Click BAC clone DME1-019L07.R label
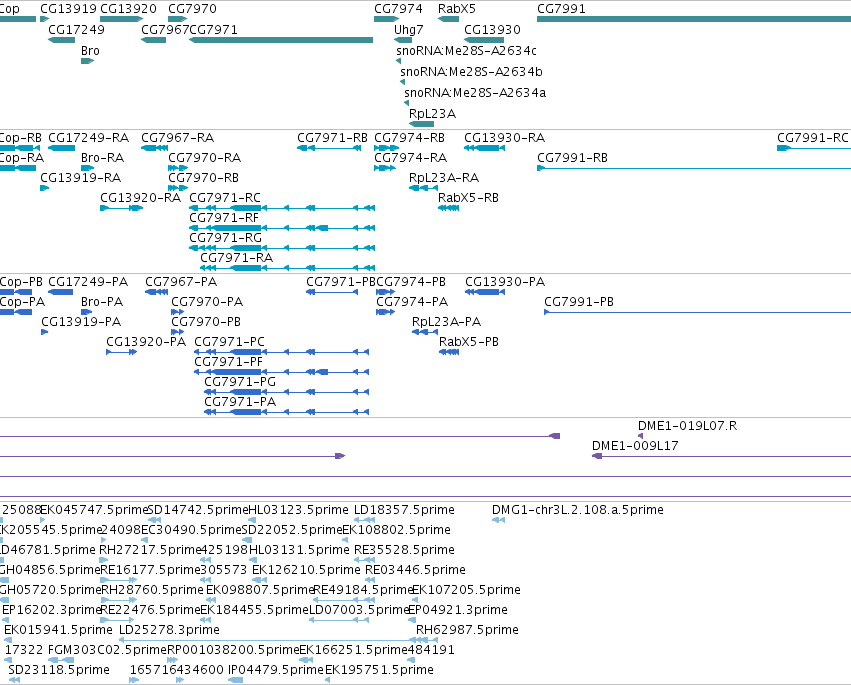The height and width of the screenshot is (685, 851). click(x=687, y=426)
